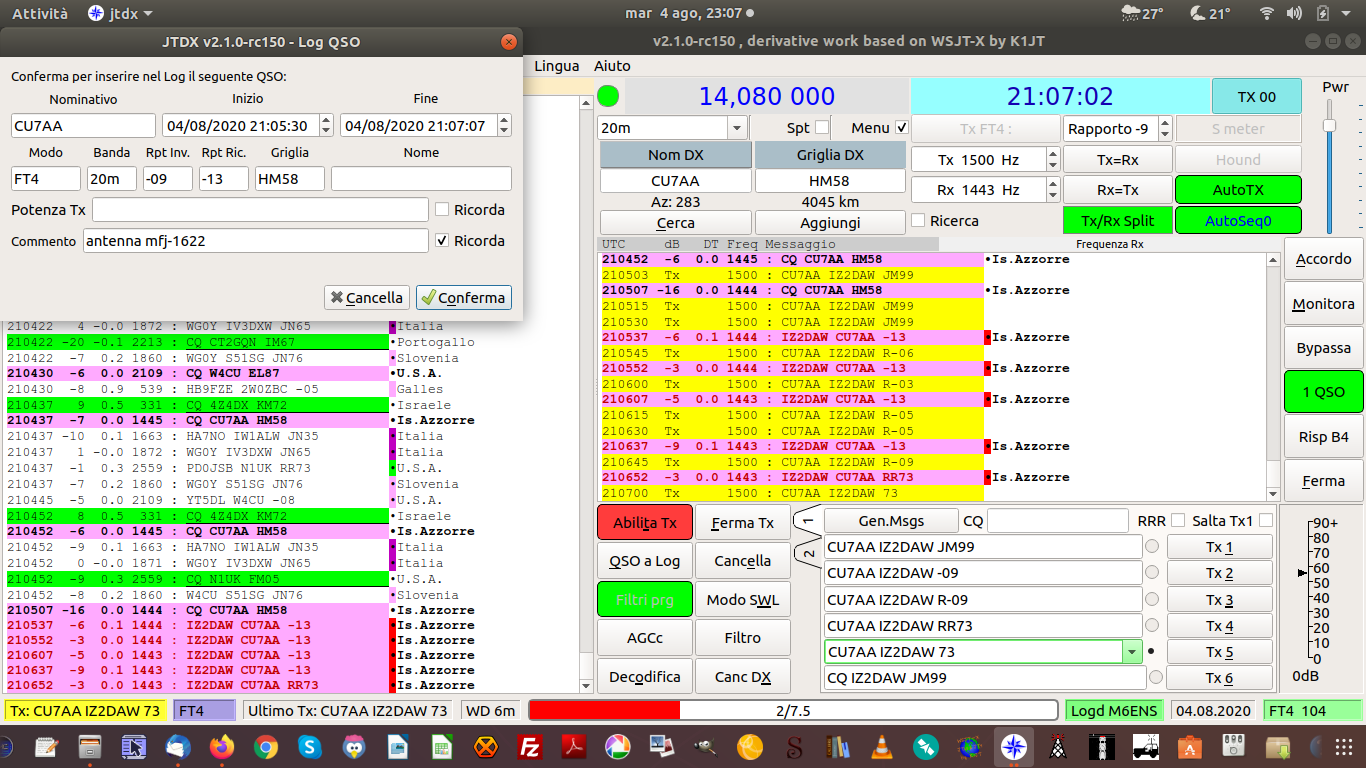Untick Ricorda next to the Commento field
The image size is (1366, 768).
(442, 241)
